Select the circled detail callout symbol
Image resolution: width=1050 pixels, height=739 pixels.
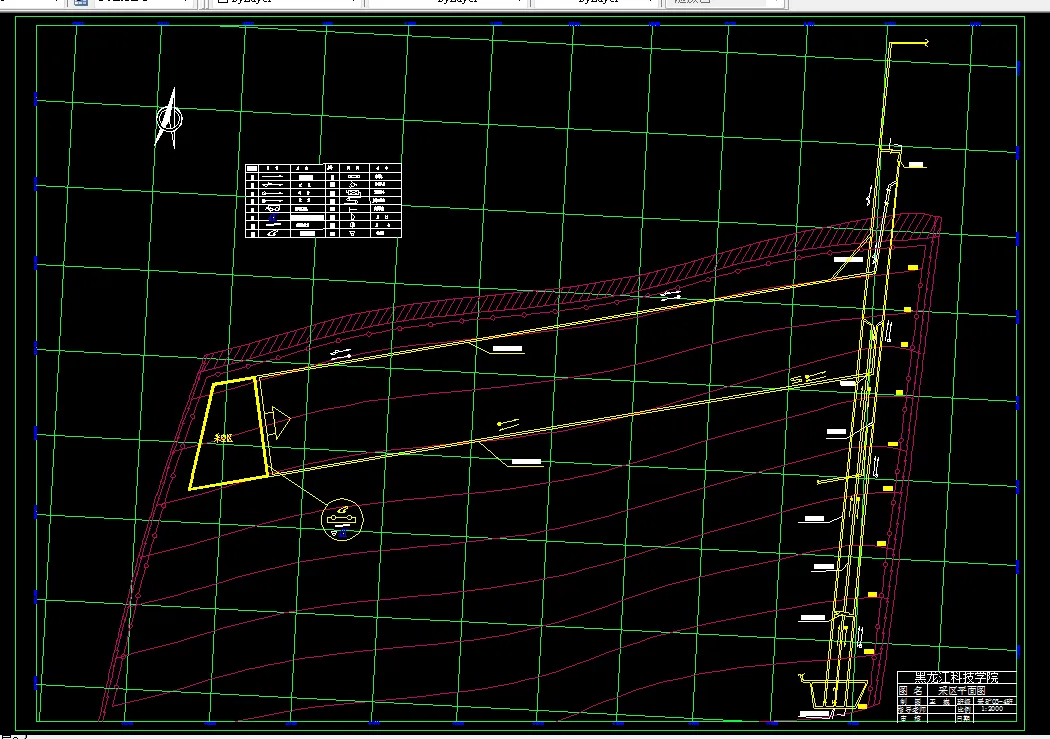(x=342, y=519)
